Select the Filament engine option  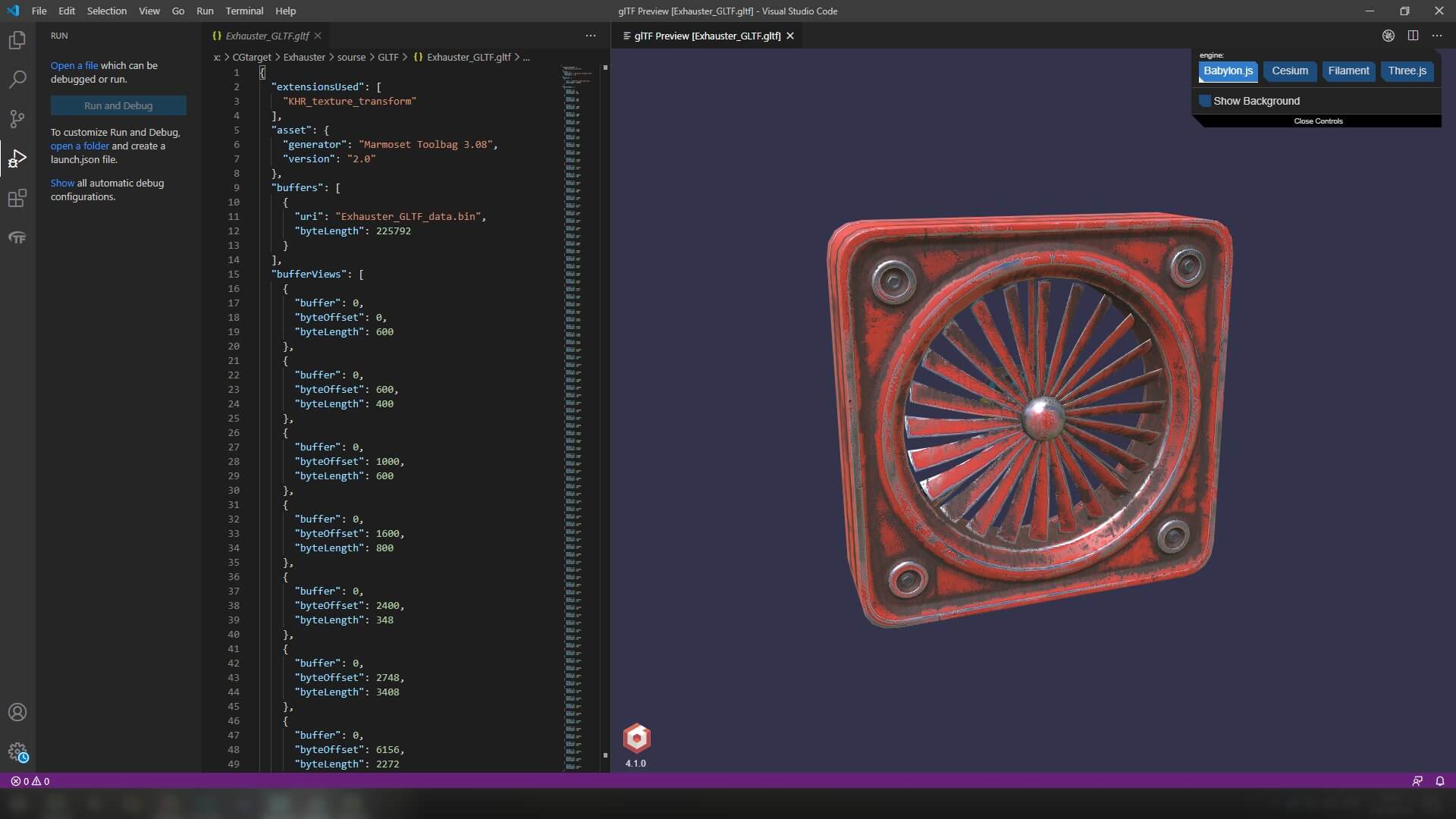coord(1348,71)
